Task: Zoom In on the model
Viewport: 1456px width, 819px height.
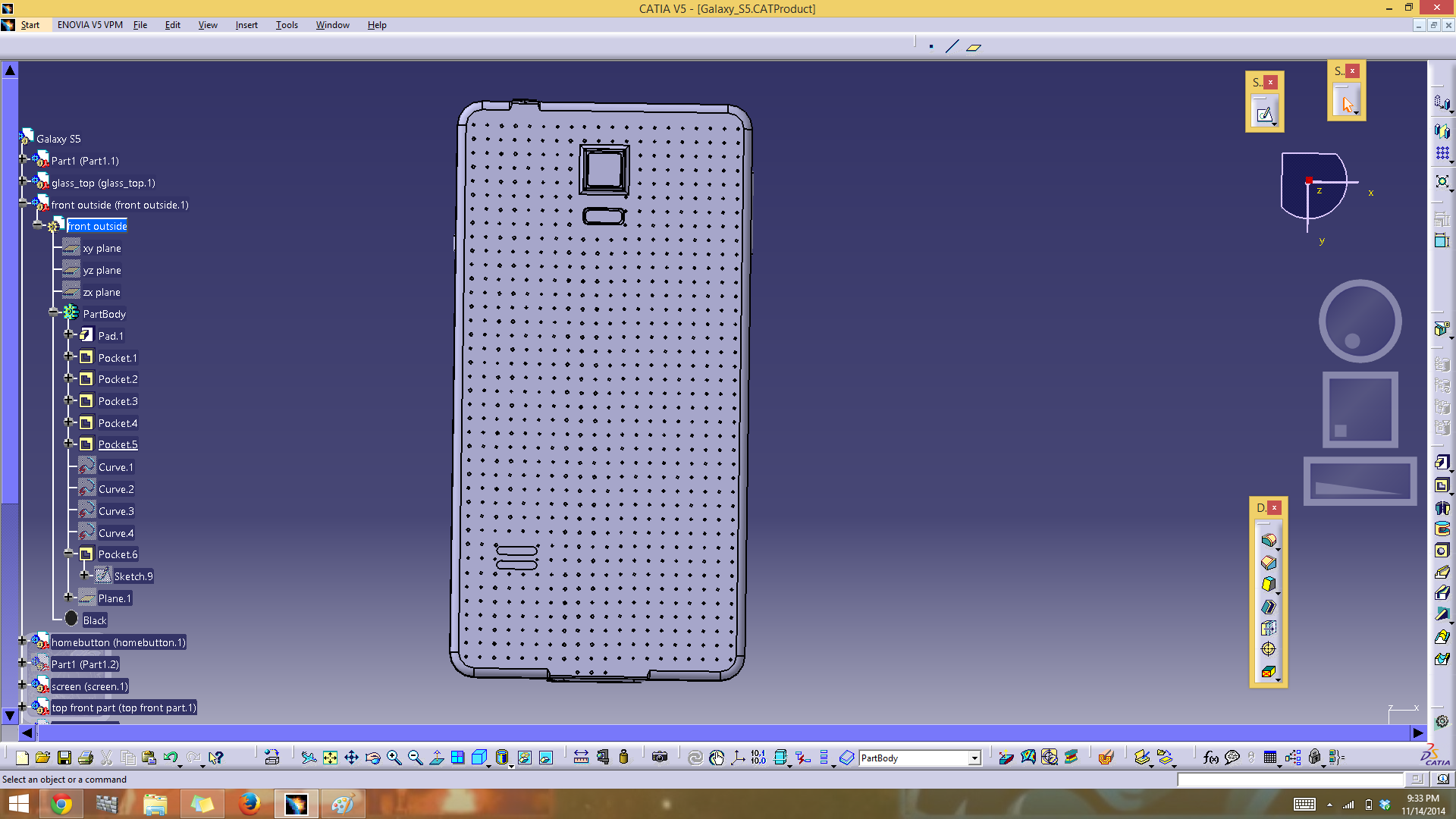Action: point(394,758)
